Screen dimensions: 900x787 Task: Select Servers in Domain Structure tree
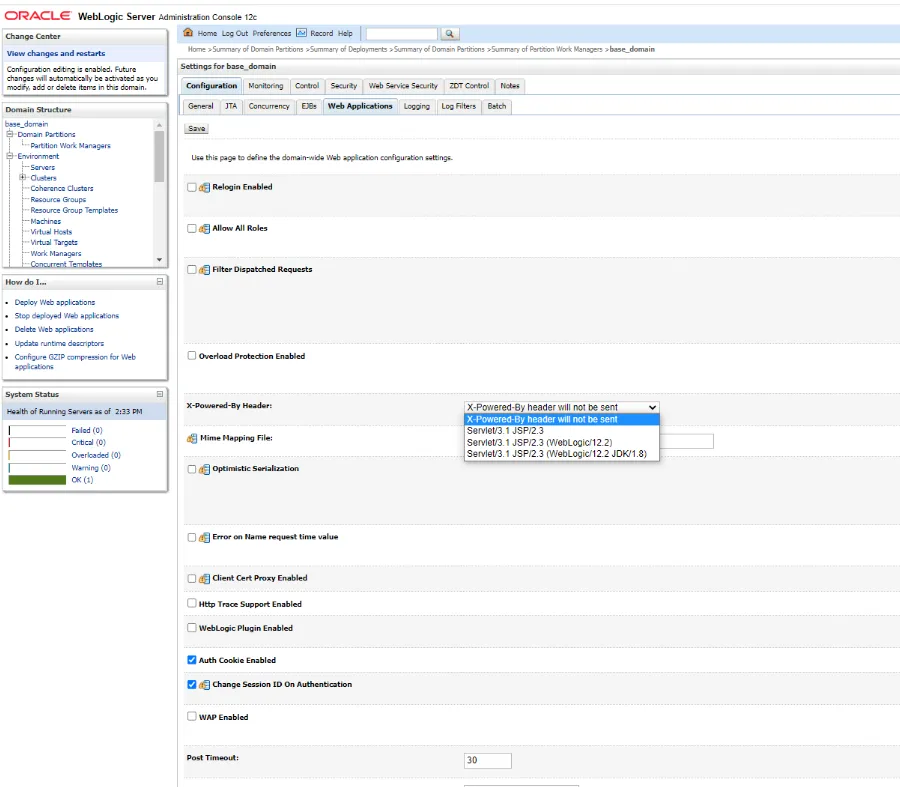(42, 168)
